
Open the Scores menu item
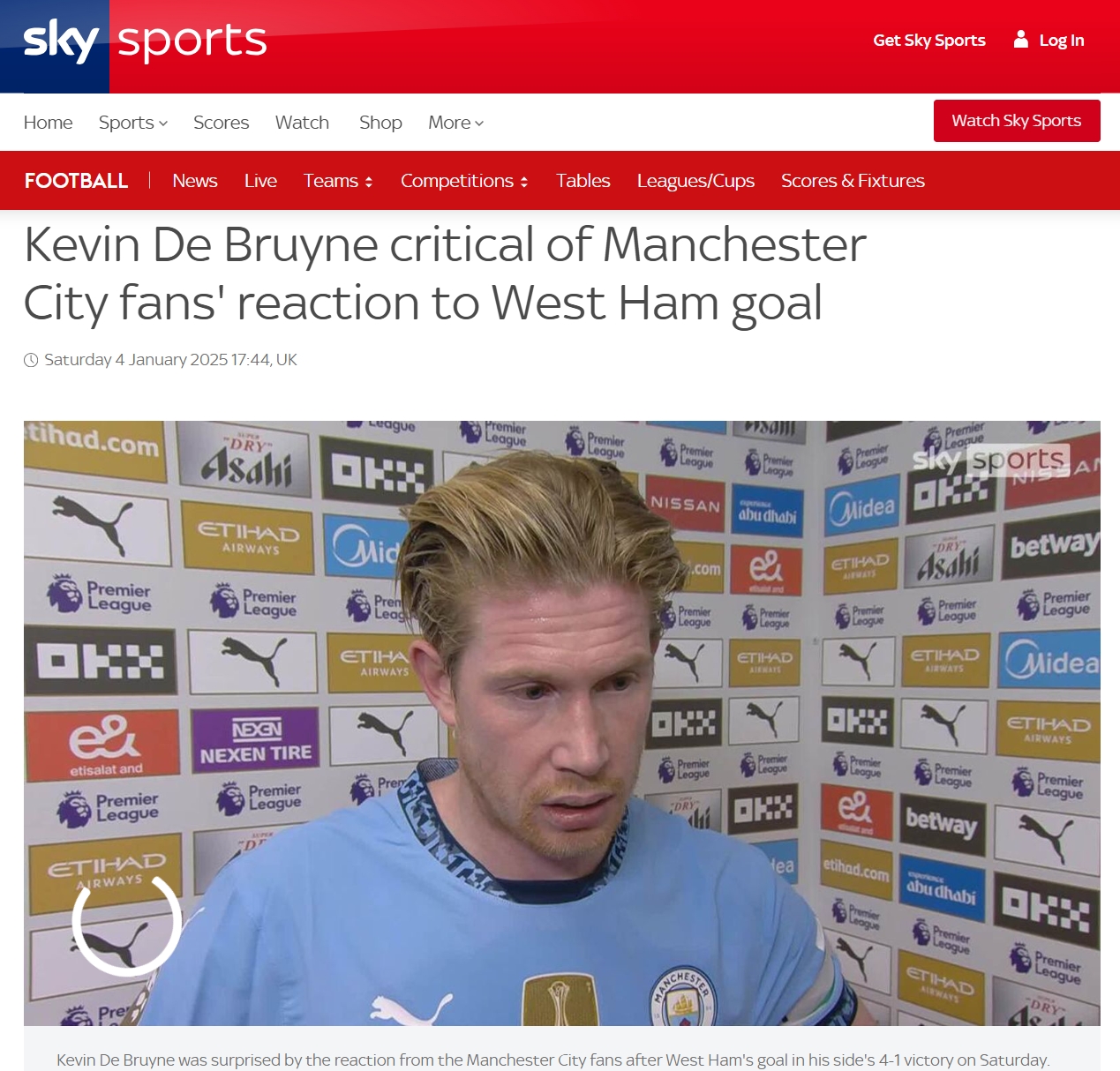pos(222,123)
